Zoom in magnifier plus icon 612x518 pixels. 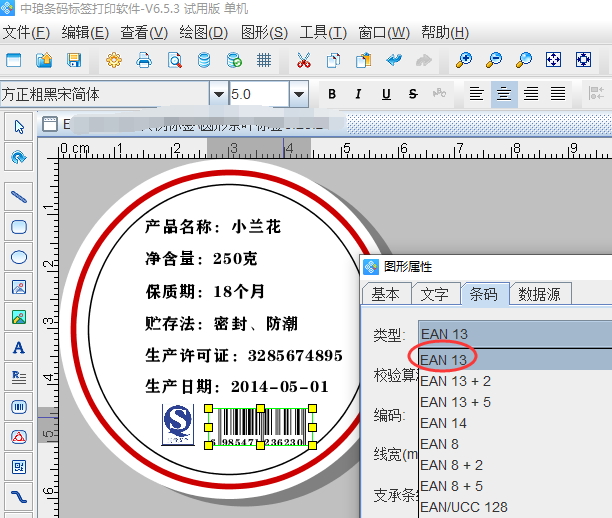point(464,61)
